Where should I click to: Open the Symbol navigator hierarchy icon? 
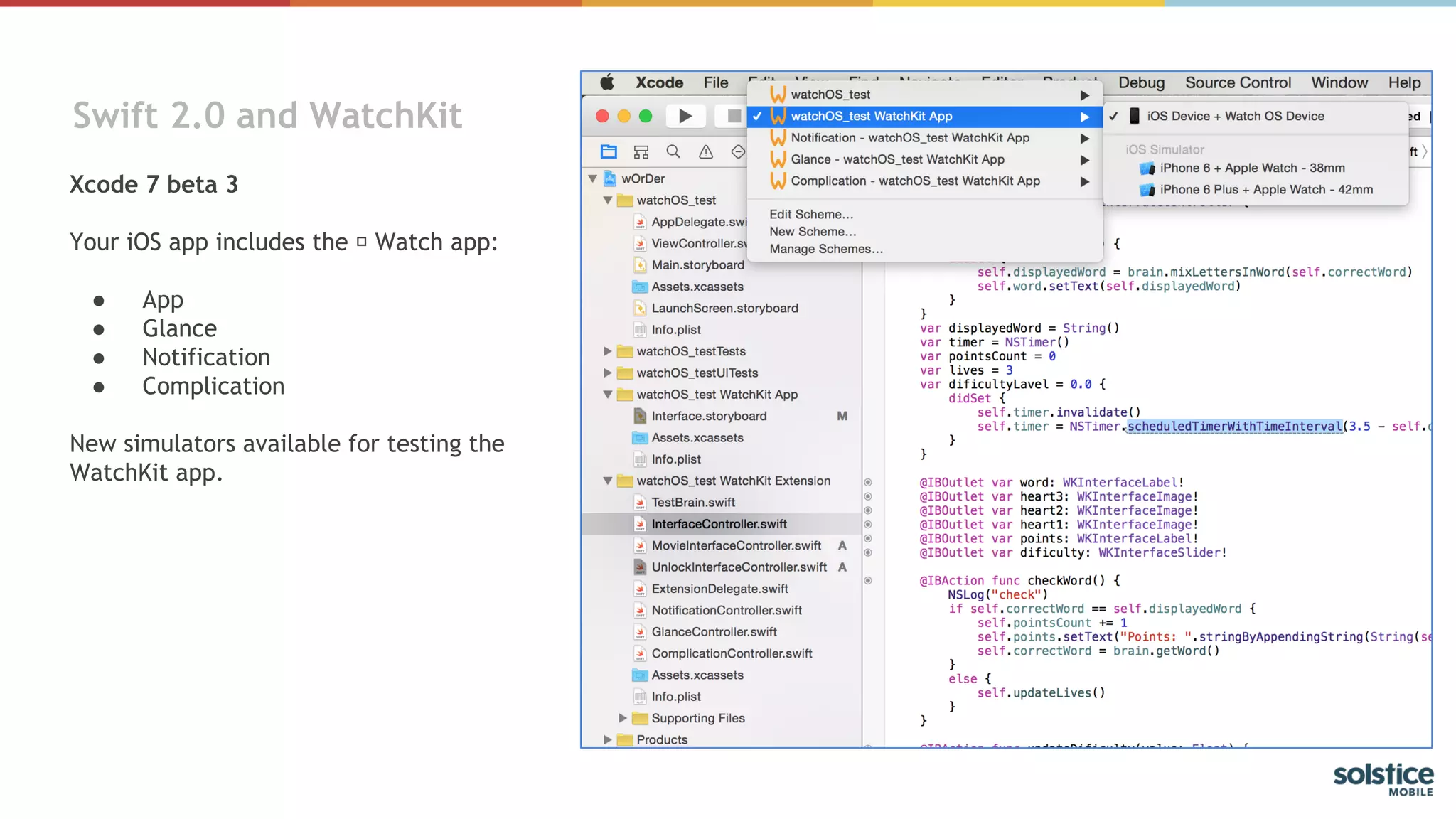tap(641, 151)
